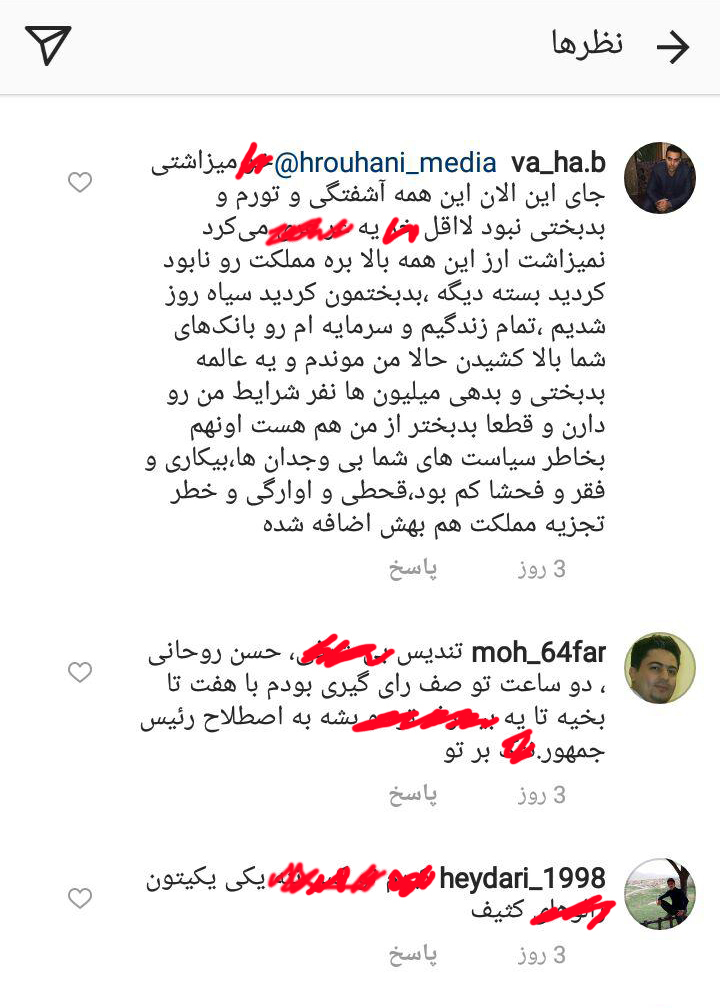Click the 3 روز timestamp under va_ha.b comment

[x=541, y=569]
